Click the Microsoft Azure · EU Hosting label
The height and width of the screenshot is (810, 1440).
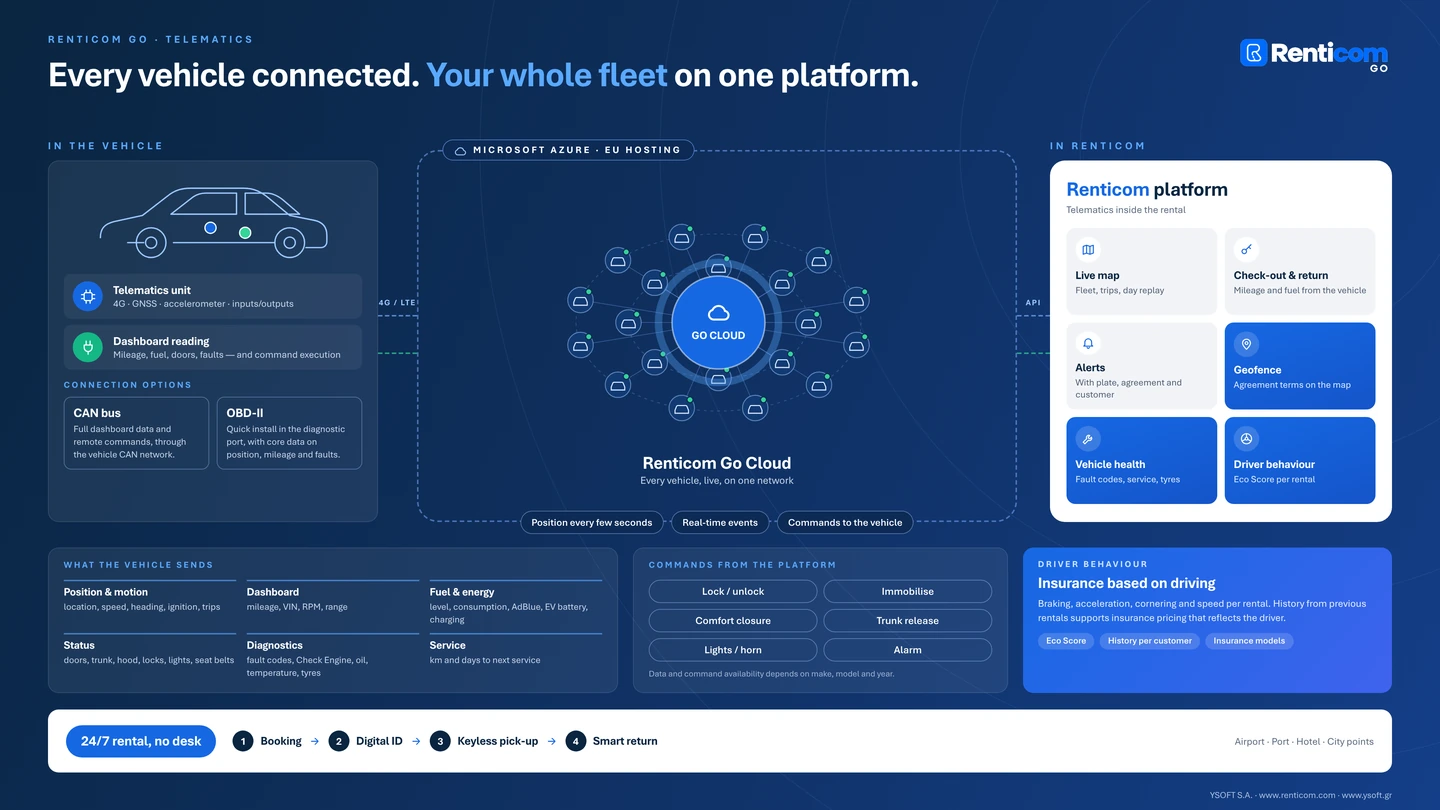pos(568,150)
